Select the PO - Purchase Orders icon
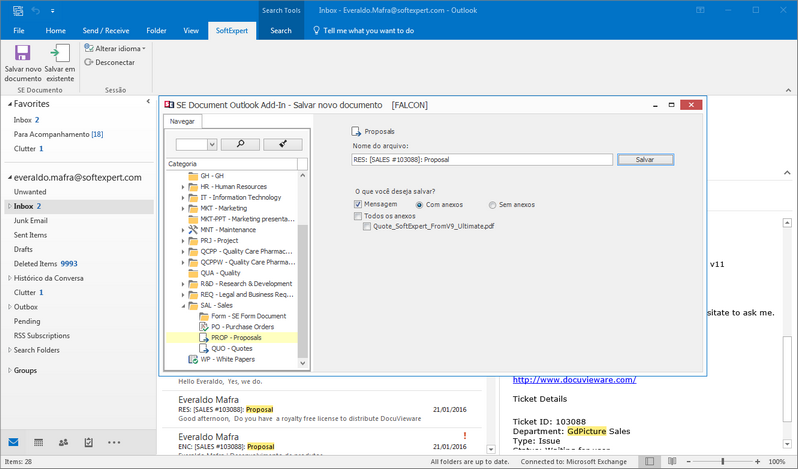The image size is (798, 469). (204, 327)
